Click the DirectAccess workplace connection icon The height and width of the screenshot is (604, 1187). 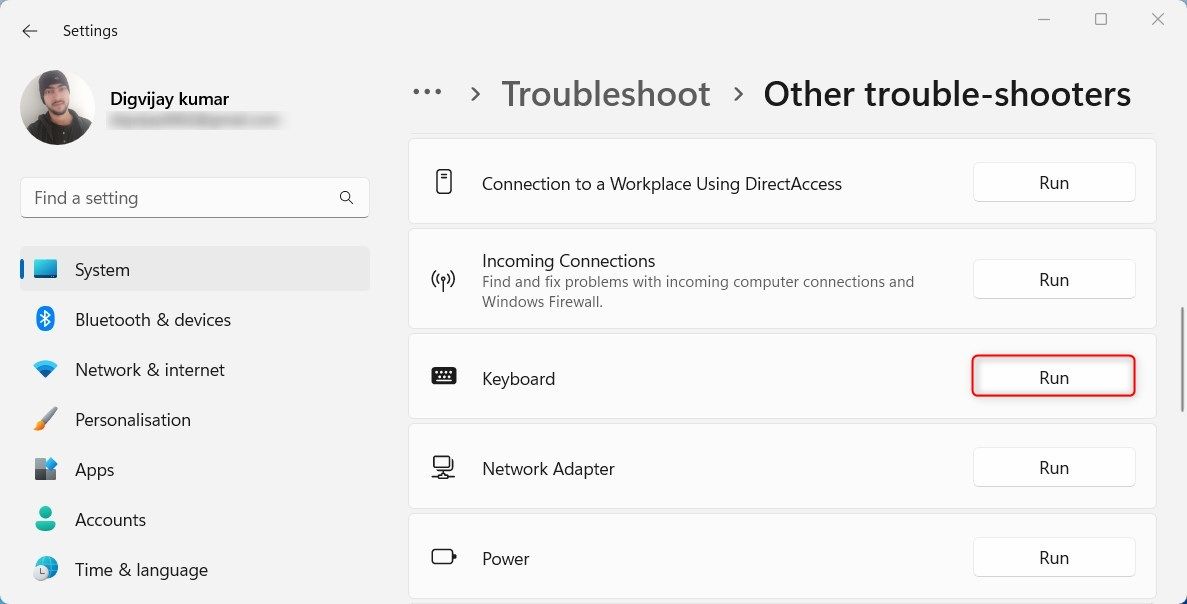(443, 183)
